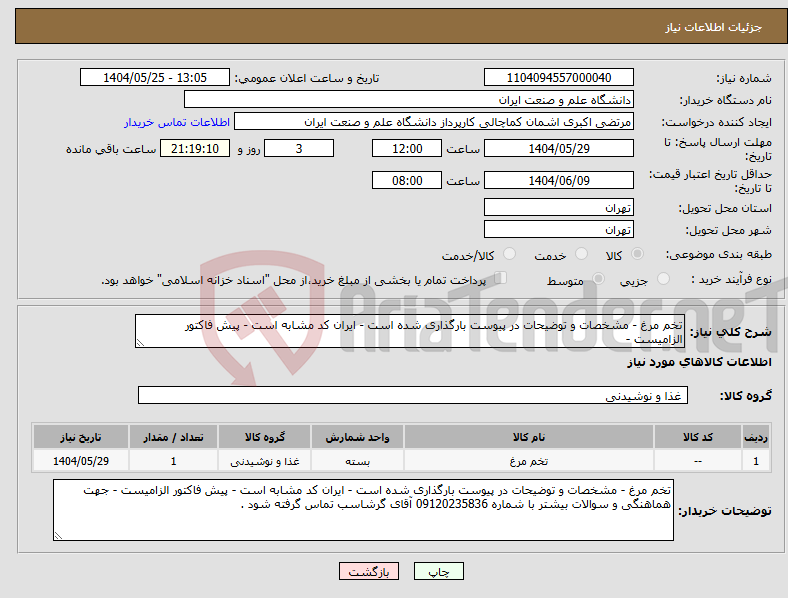Click the شرح کلی نیاز description textarea
This screenshot has height=598, width=788.
click(410, 331)
